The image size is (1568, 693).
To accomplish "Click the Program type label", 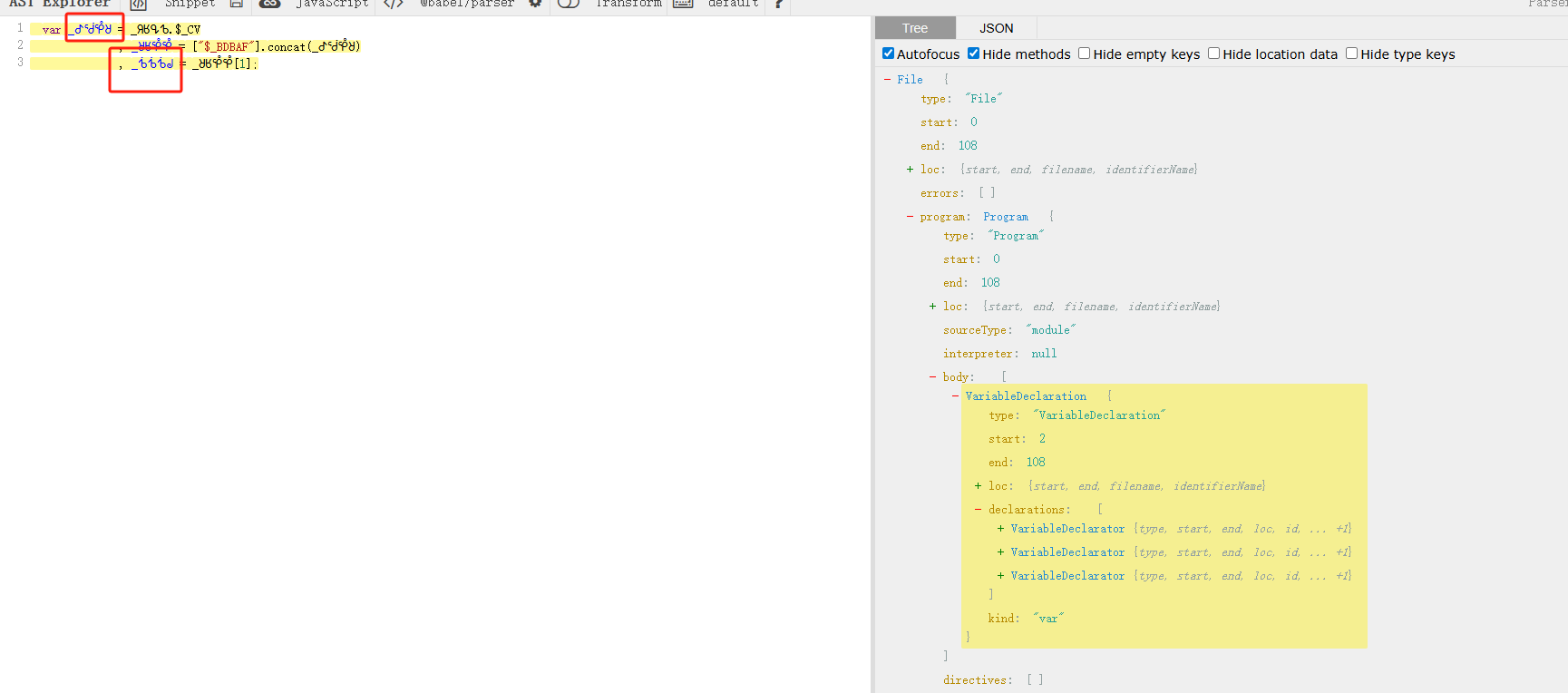I will point(1006,217).
